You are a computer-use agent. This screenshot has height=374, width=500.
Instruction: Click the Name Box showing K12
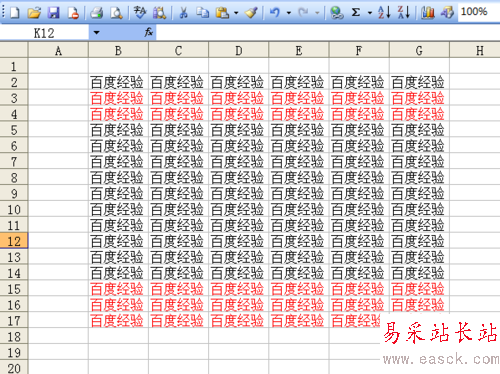tap(44, 33)
